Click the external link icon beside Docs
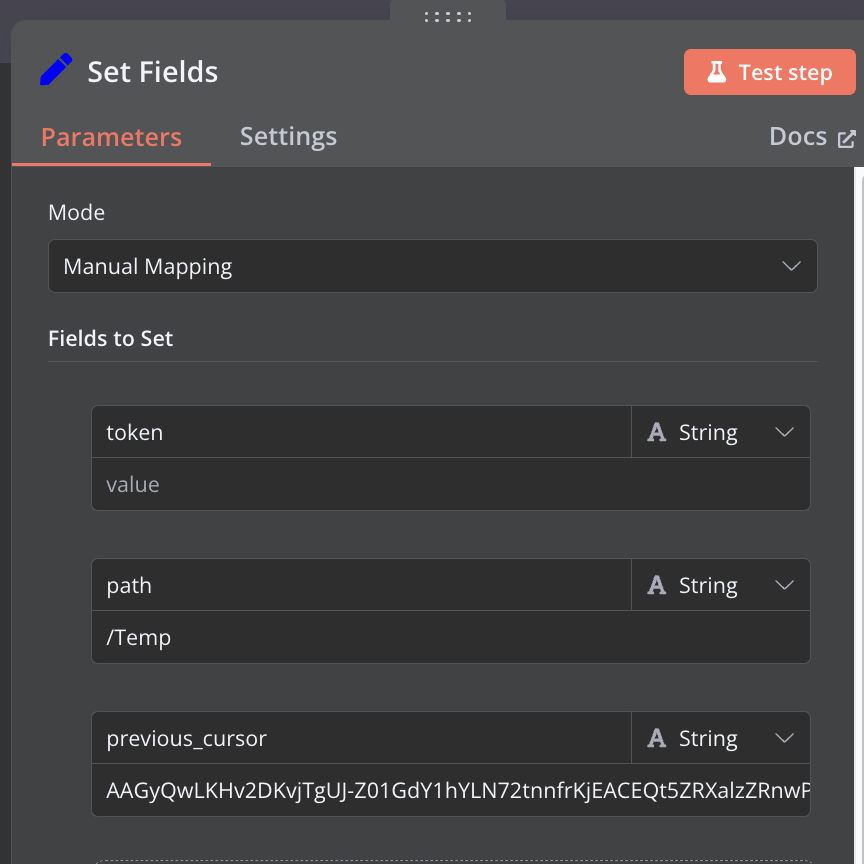The image size is (864, 864). 846,139
